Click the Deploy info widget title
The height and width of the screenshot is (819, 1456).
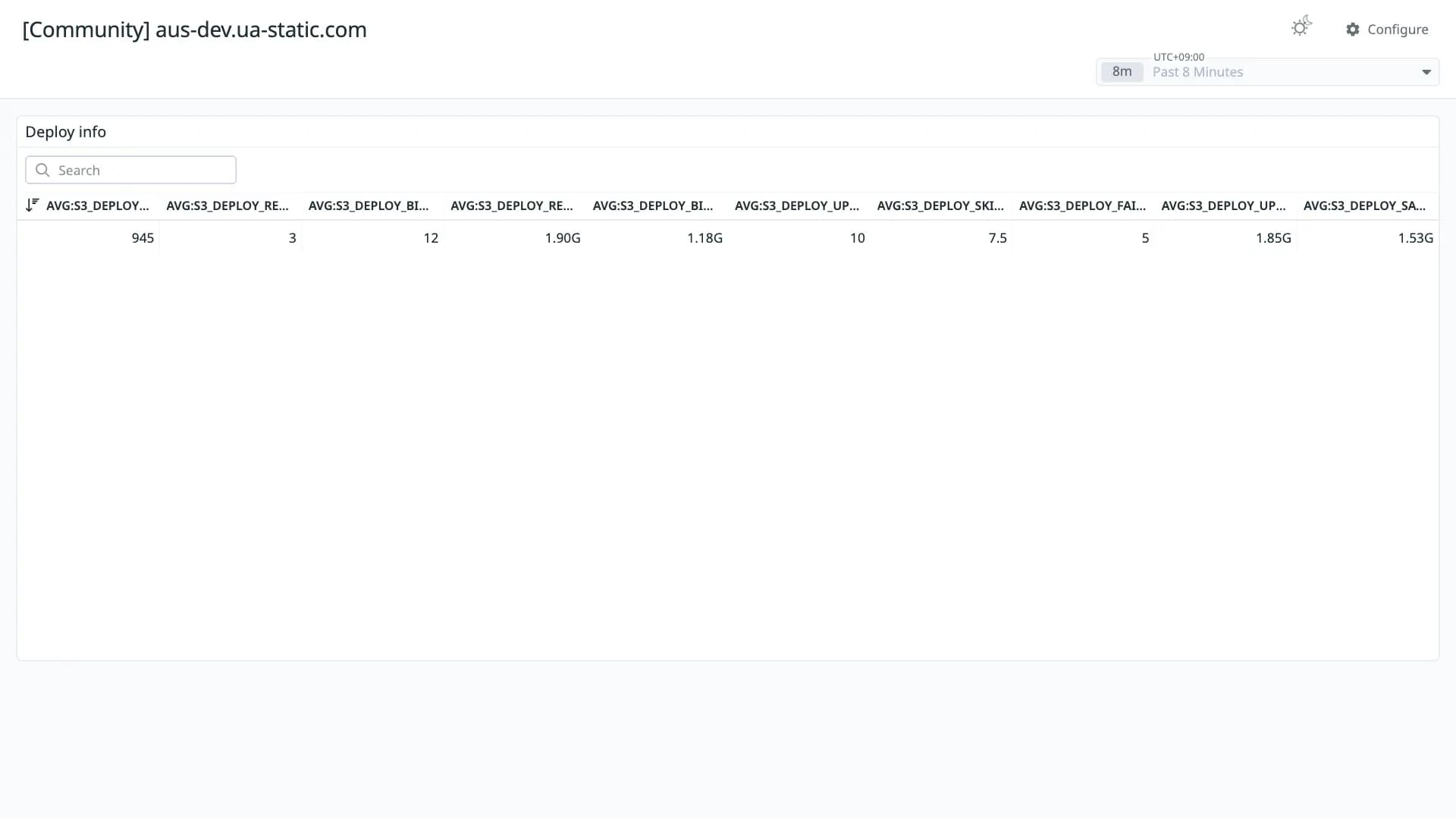click(66, 132)
